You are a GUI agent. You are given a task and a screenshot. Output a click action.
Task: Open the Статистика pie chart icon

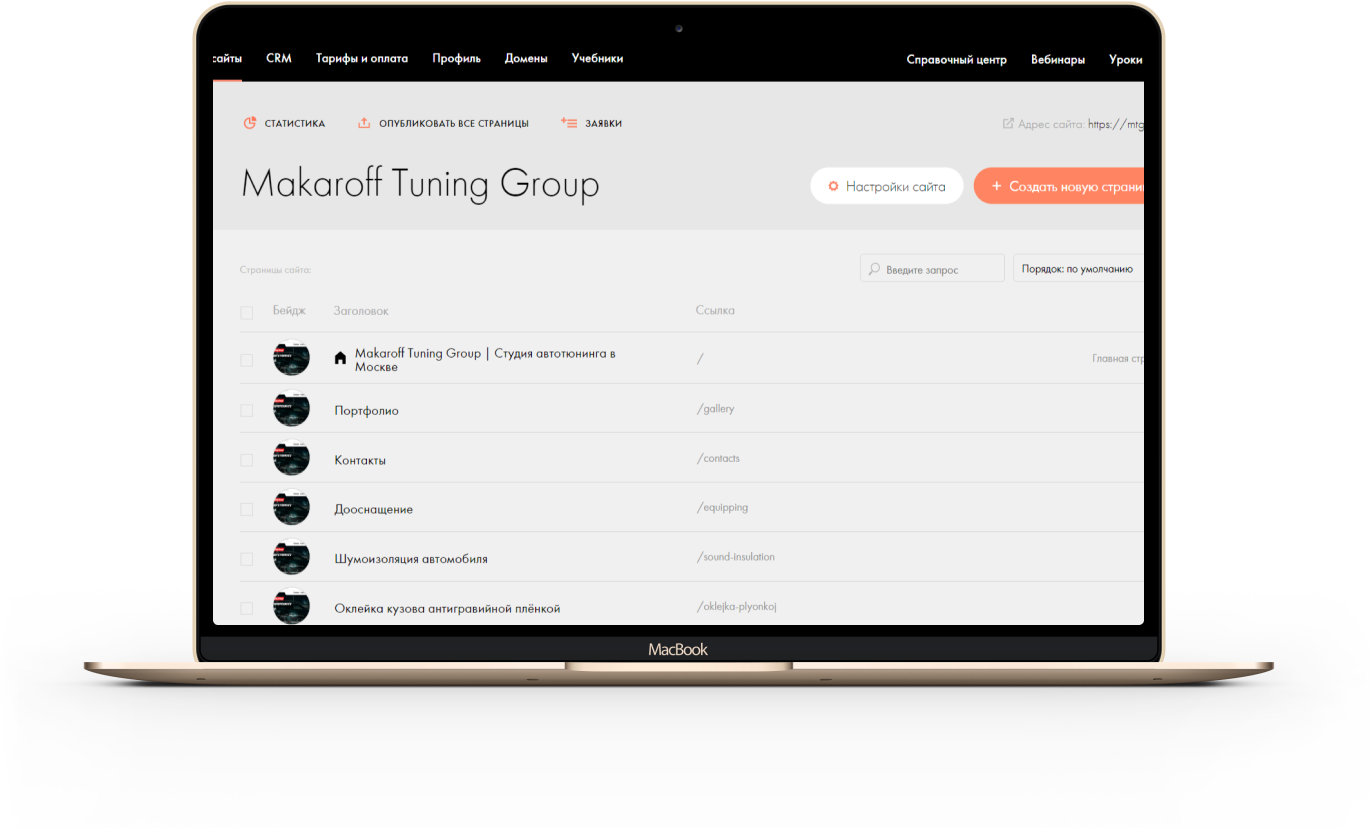point(250,123)
